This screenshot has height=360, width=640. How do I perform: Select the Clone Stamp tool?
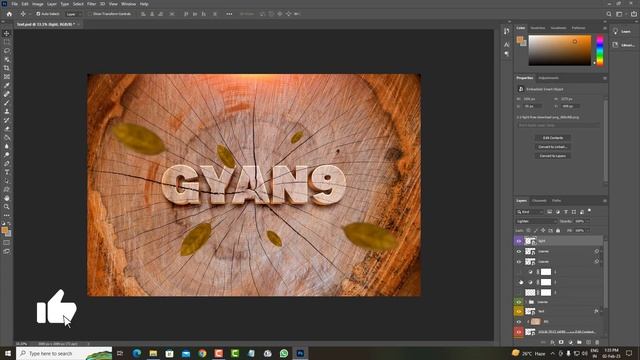[7, 111]
